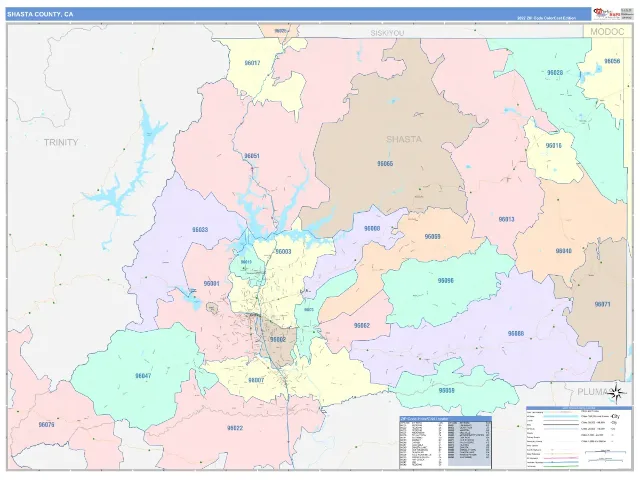The height and width of the screenshot is (480, 640).
Task: Select ZIP code 96051 label
Action: coord(252,156)
